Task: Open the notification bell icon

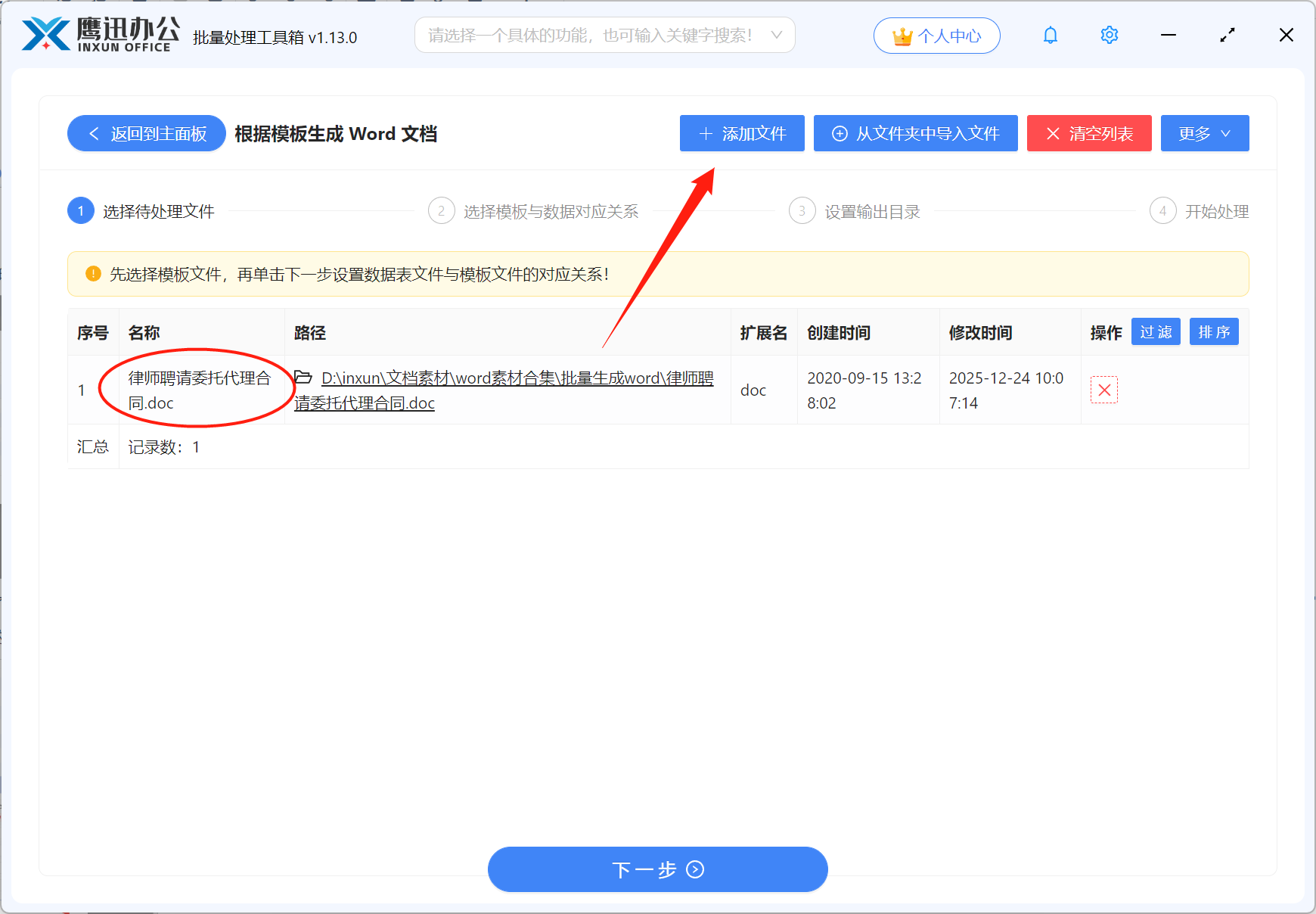Action: click(1050, 35)
